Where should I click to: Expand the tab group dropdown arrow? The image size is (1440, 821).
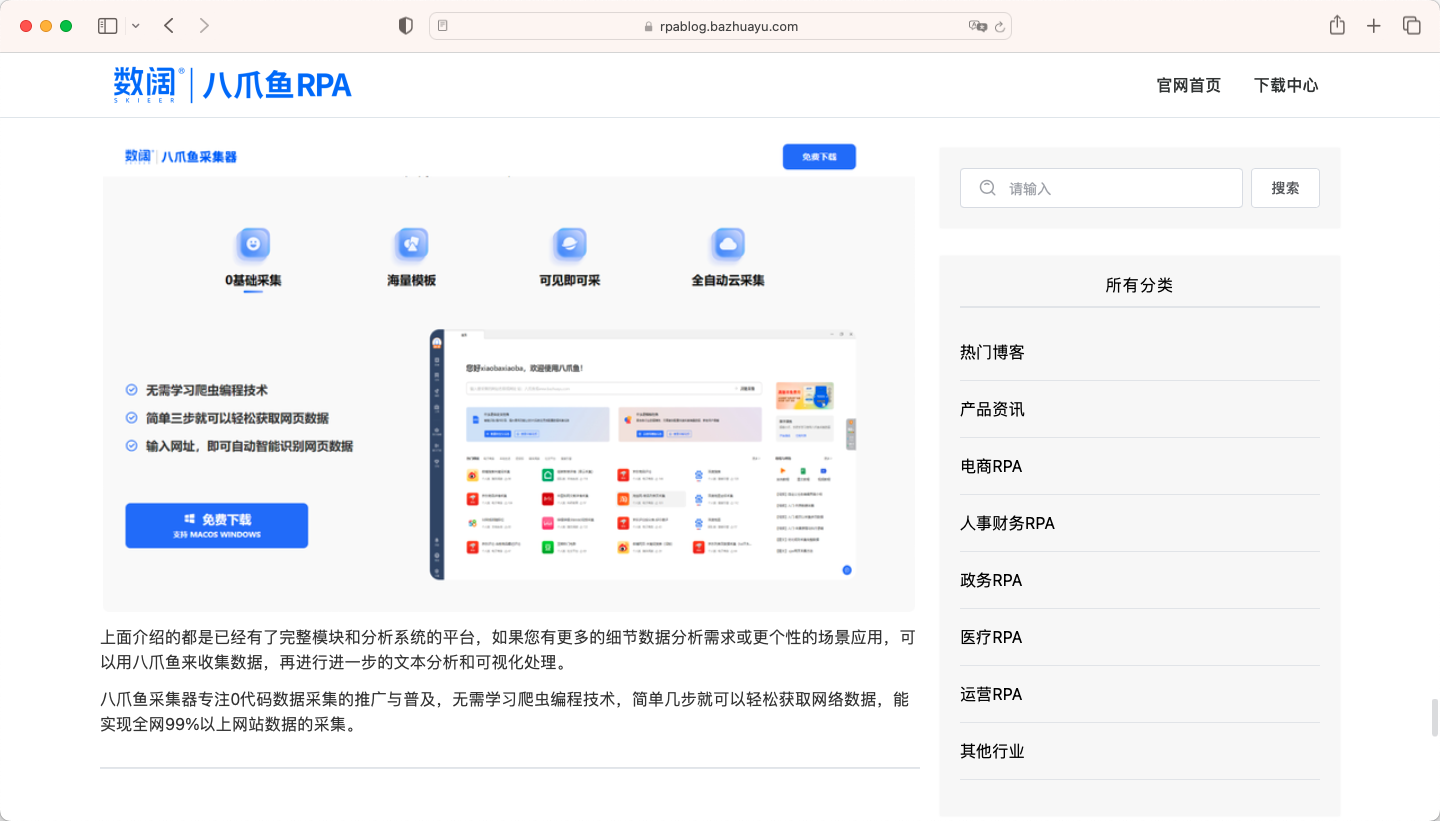(x=136, y=26)
